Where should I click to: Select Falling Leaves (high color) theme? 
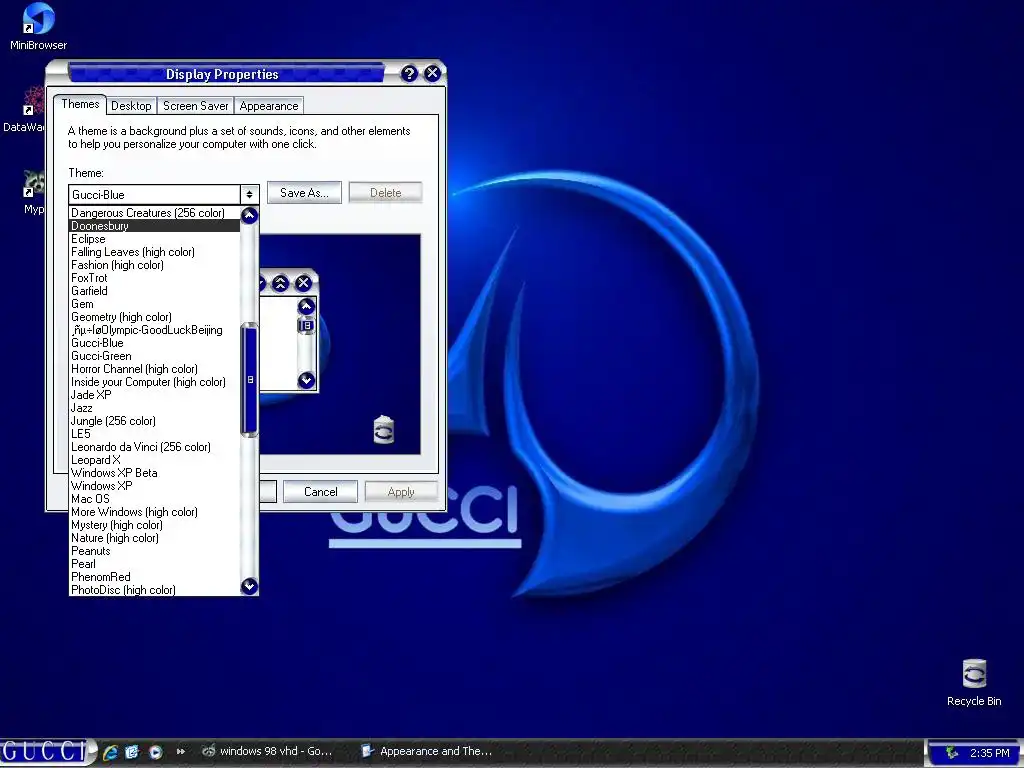(x=155, y=252)
